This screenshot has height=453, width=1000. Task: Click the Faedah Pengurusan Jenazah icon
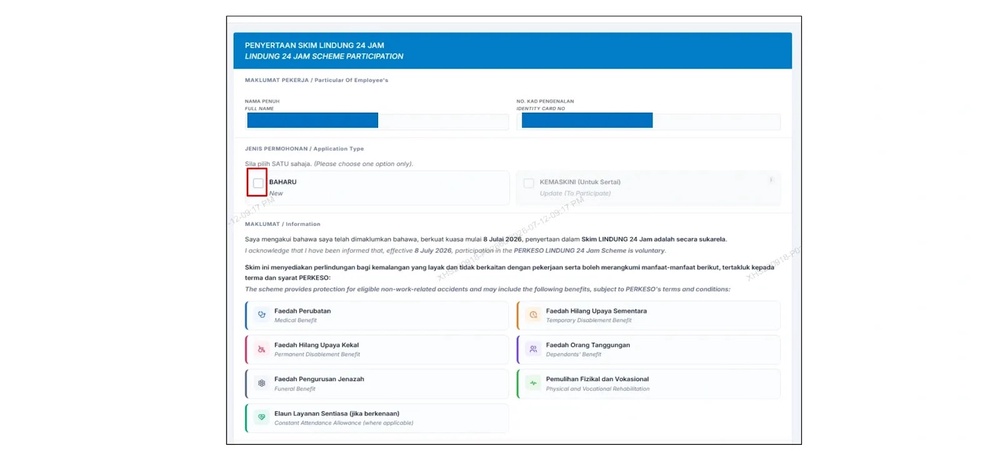261,383
